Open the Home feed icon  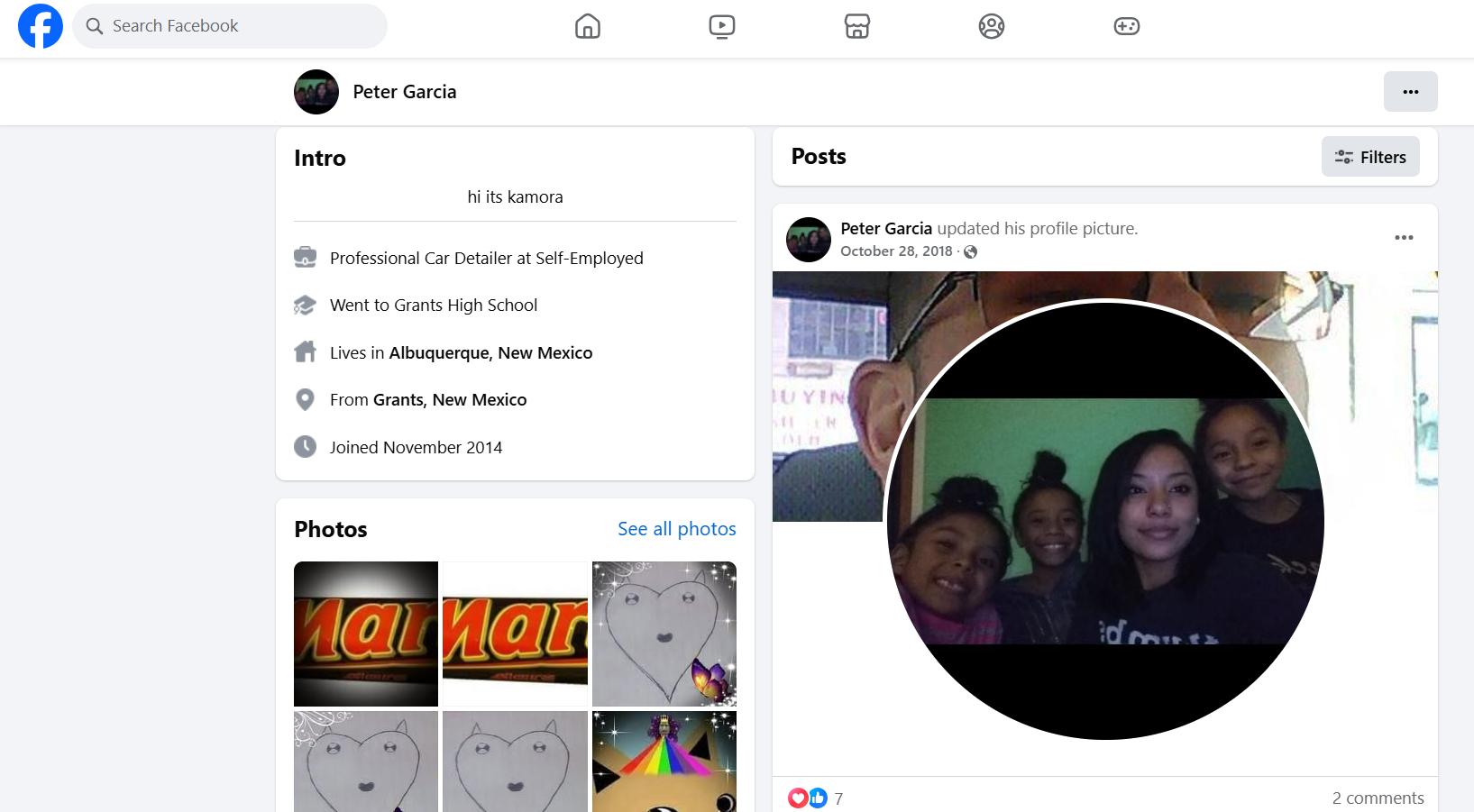coord(588,26)
